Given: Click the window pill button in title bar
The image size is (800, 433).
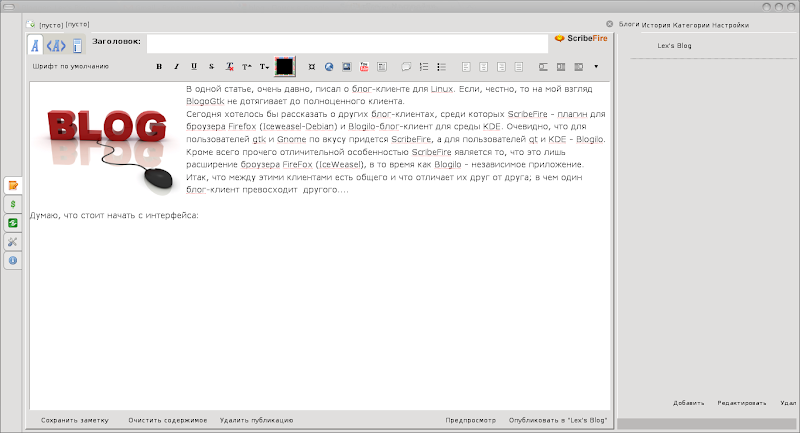Looking at the screenshot, I should pos(9,7).
